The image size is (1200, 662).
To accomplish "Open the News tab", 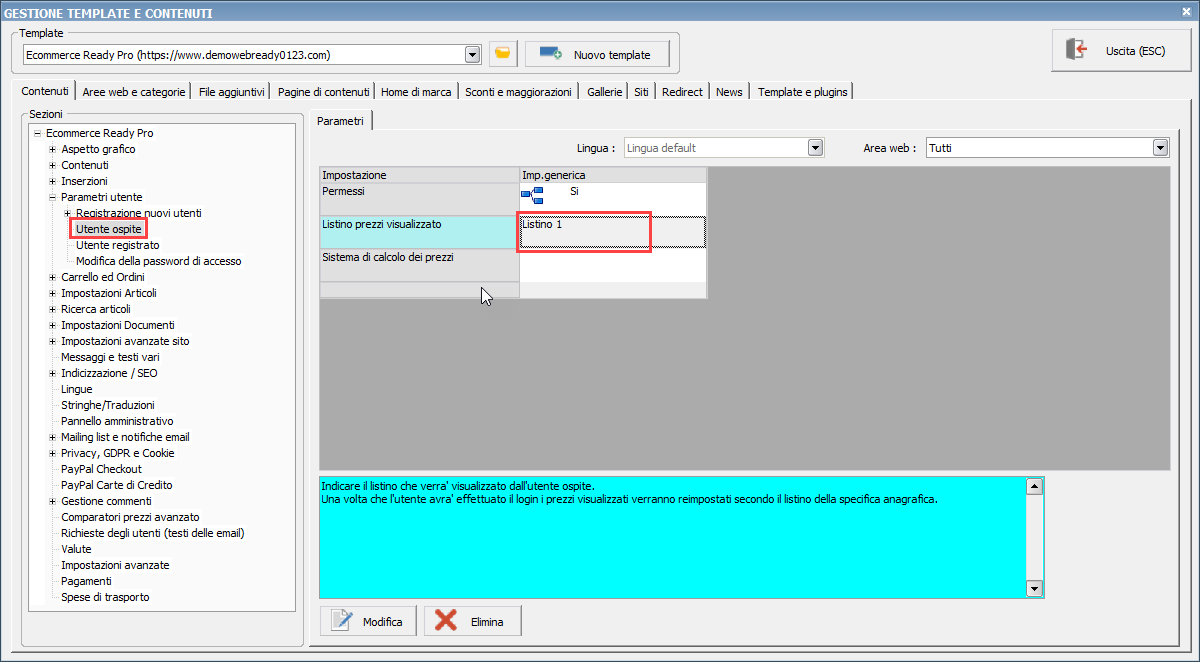I will (729, 92).
